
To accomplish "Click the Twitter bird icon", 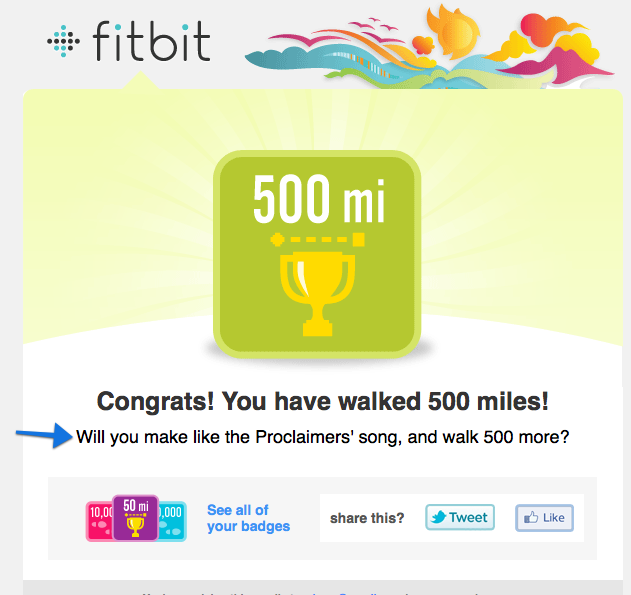I will tap(439, 517).
